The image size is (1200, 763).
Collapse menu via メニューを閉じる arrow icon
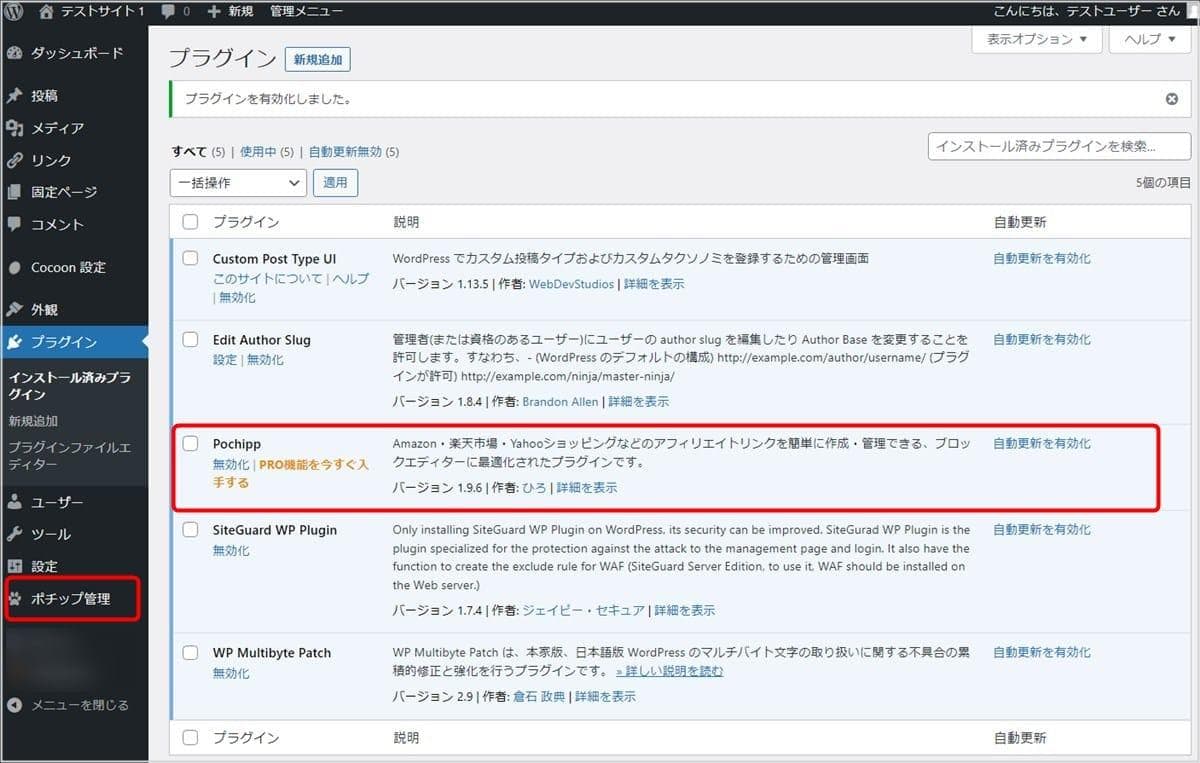[15, 705]
